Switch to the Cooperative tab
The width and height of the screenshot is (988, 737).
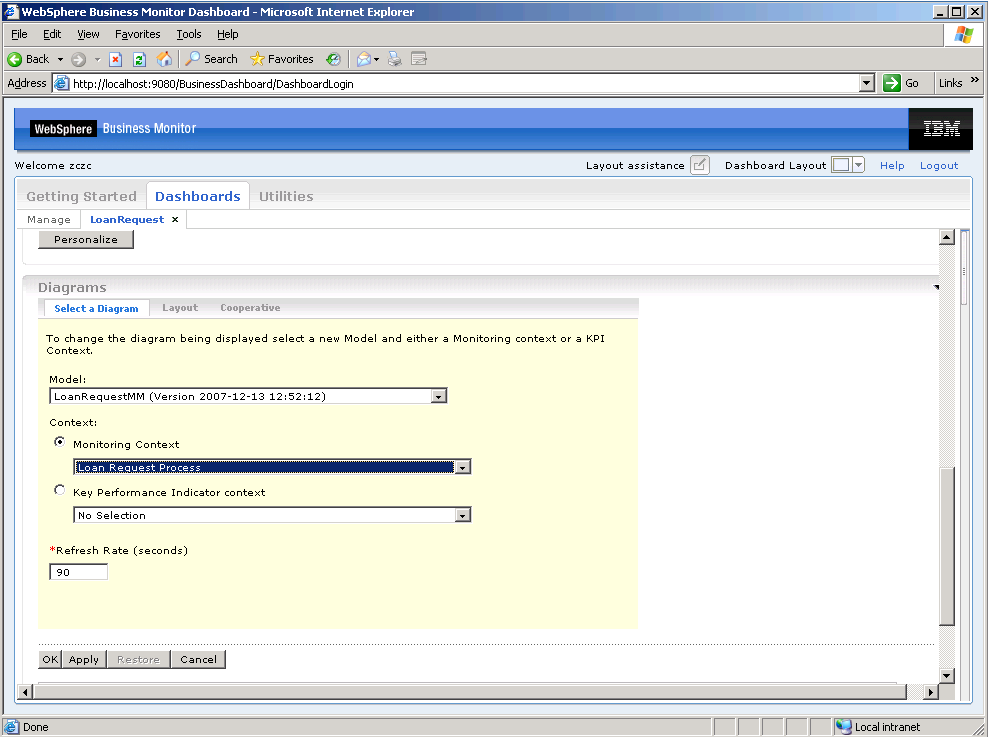pyautogui.click(x=250, y=307)
